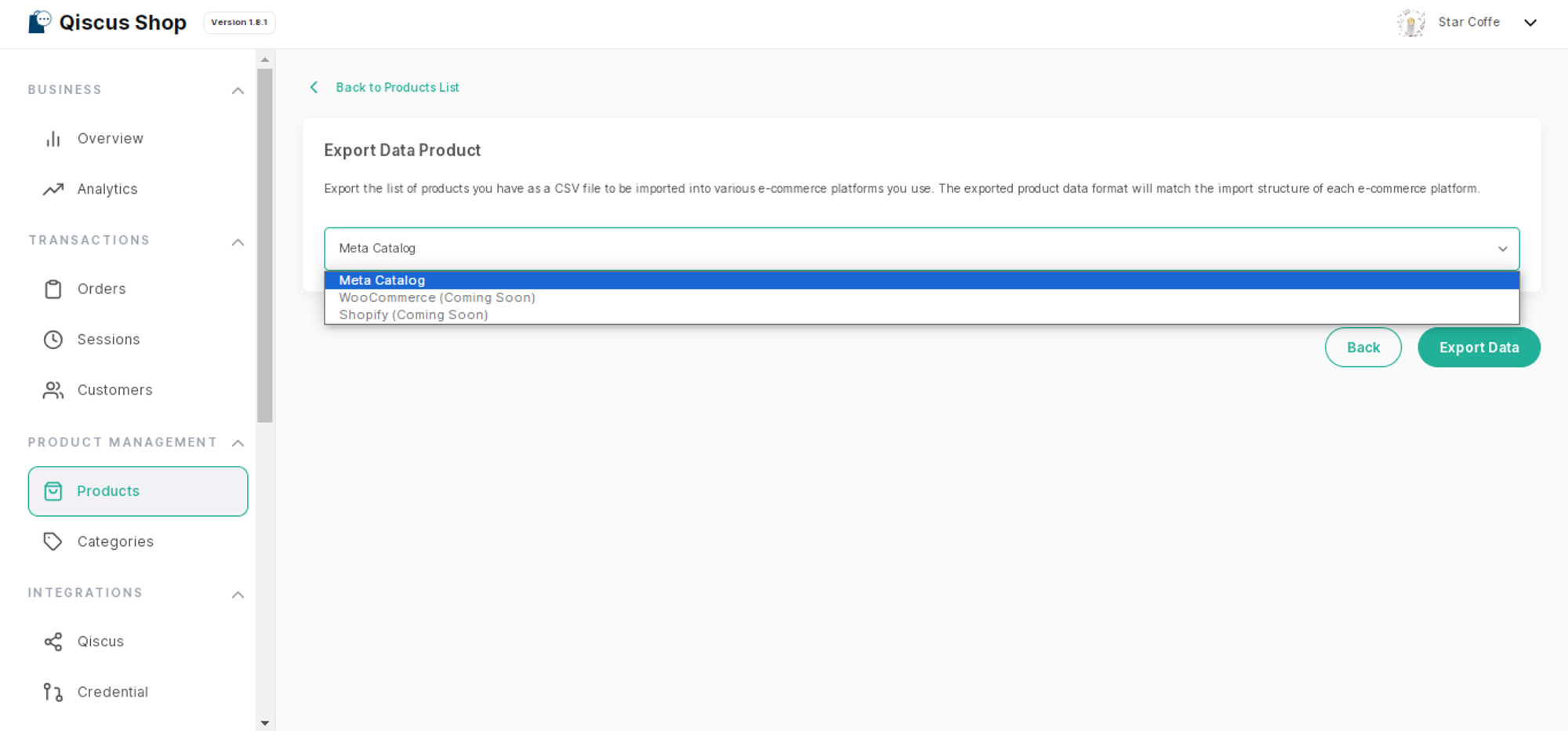Click the BUSINESS section label
The width and height of the screenshot is (1568, 731).
tap(65, 90)
